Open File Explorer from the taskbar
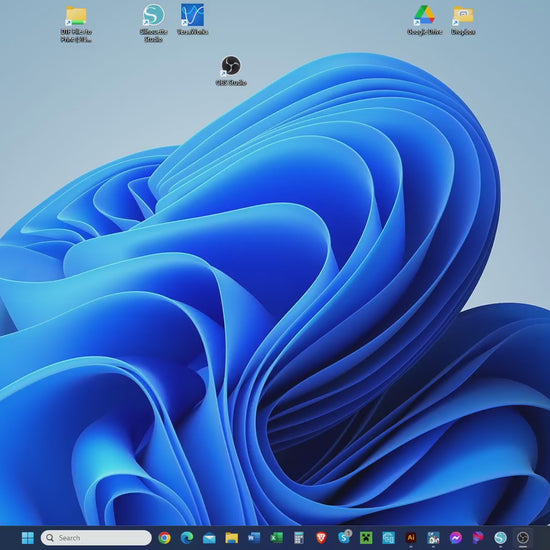550x550 pixels. 232,537
